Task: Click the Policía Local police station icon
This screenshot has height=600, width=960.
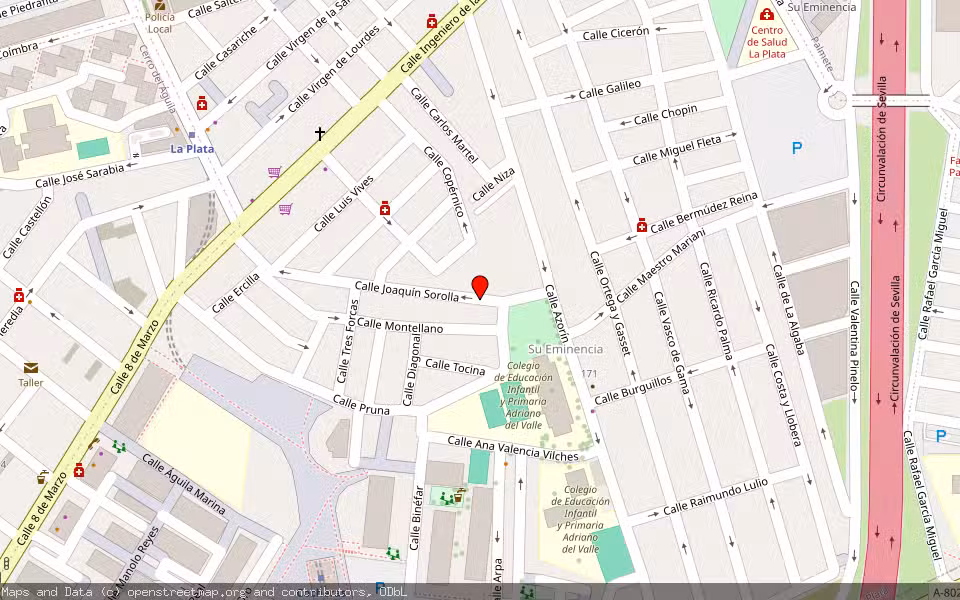Action: click(158, 6)
